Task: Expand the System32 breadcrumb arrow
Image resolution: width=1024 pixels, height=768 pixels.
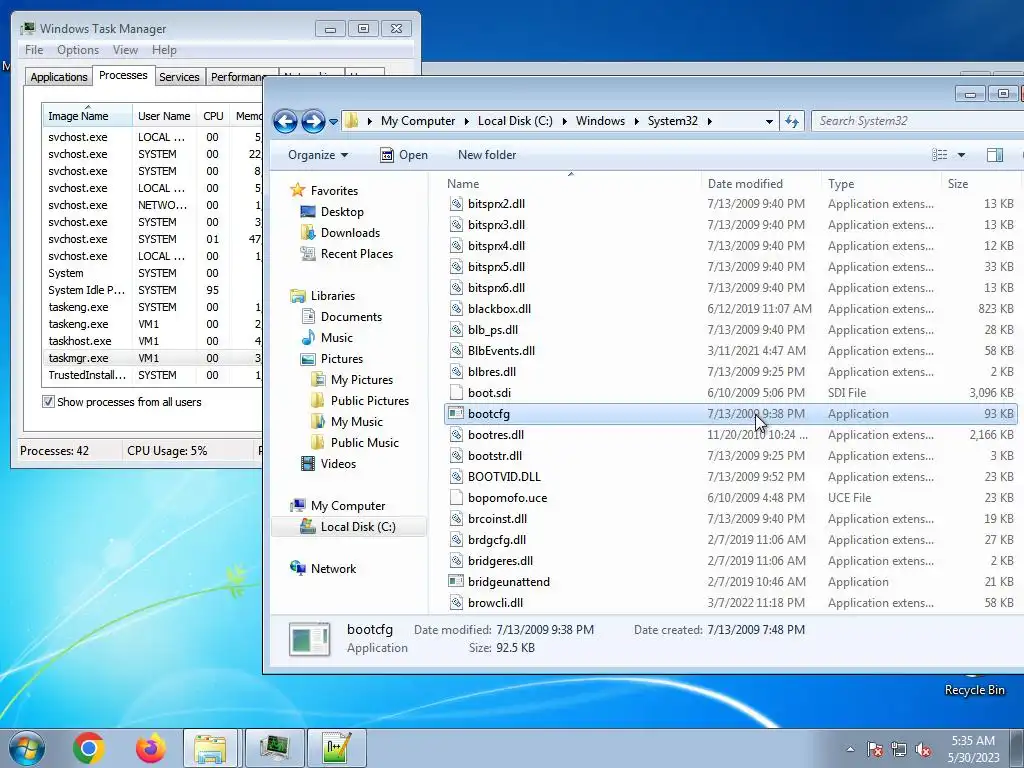Action: coord(709,121)
